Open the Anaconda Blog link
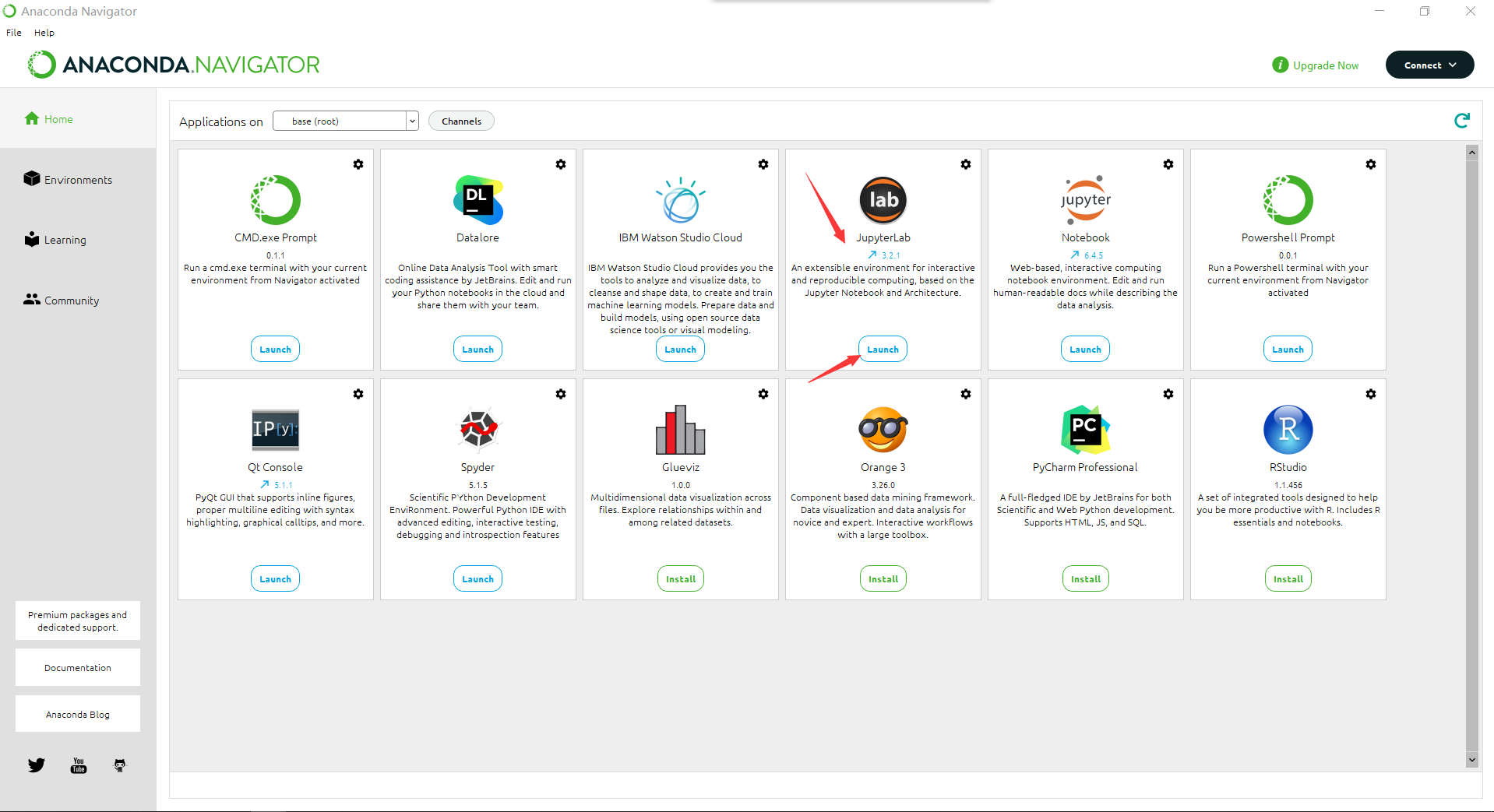The height and width of the screenshot is (812, 1494). [78, 714]
